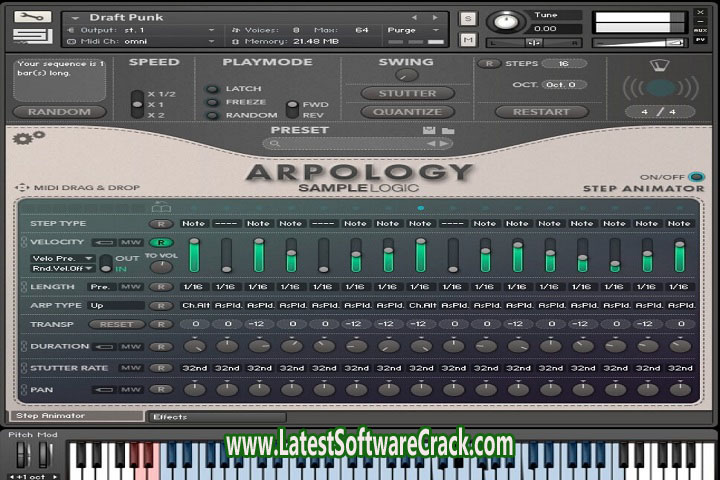Image resolution: width=720 pixels, height=480 pixels.
Task: Solo the instrument with S button
Action: tap(468, 19)
